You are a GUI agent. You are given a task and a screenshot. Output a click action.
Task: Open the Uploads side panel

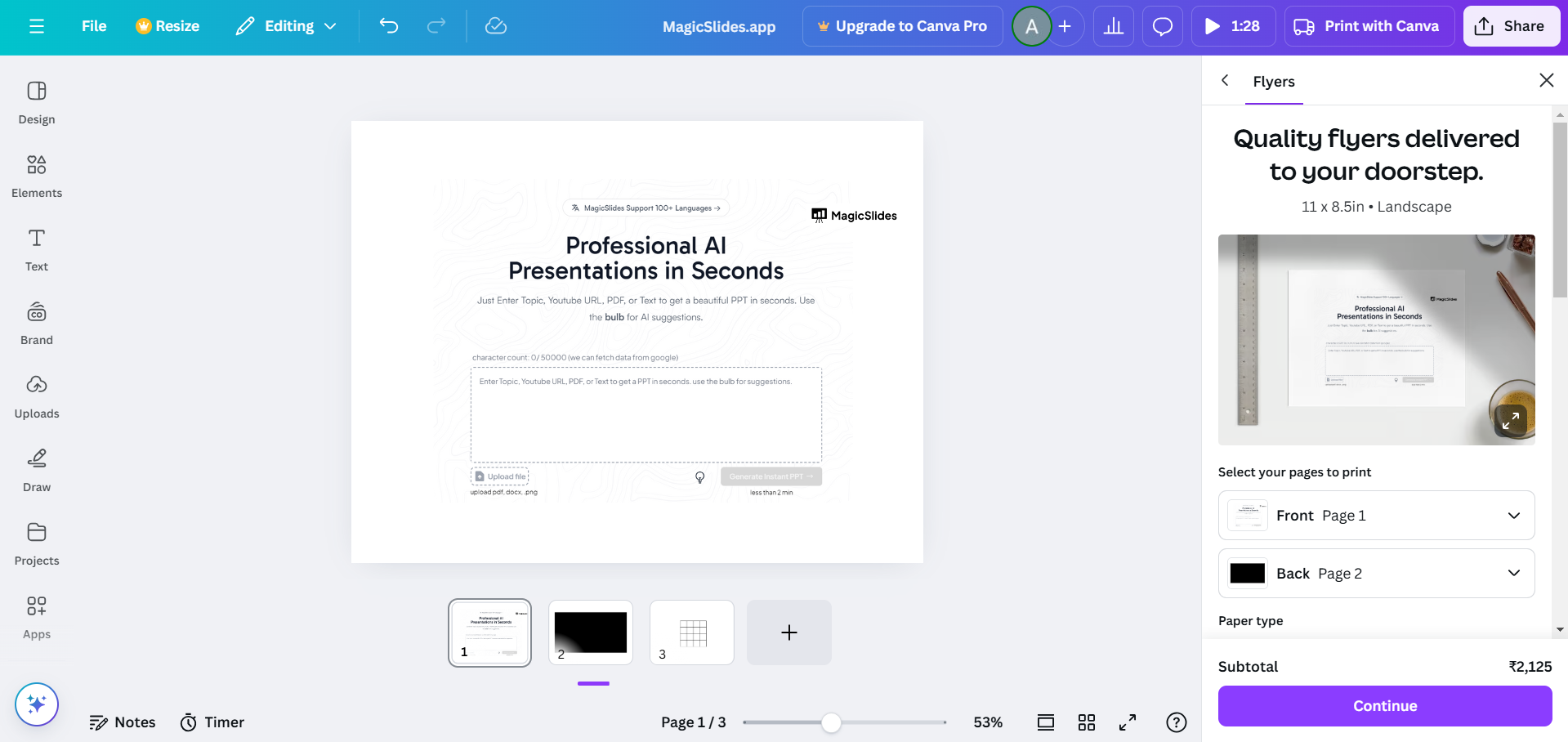pos(37,396)
